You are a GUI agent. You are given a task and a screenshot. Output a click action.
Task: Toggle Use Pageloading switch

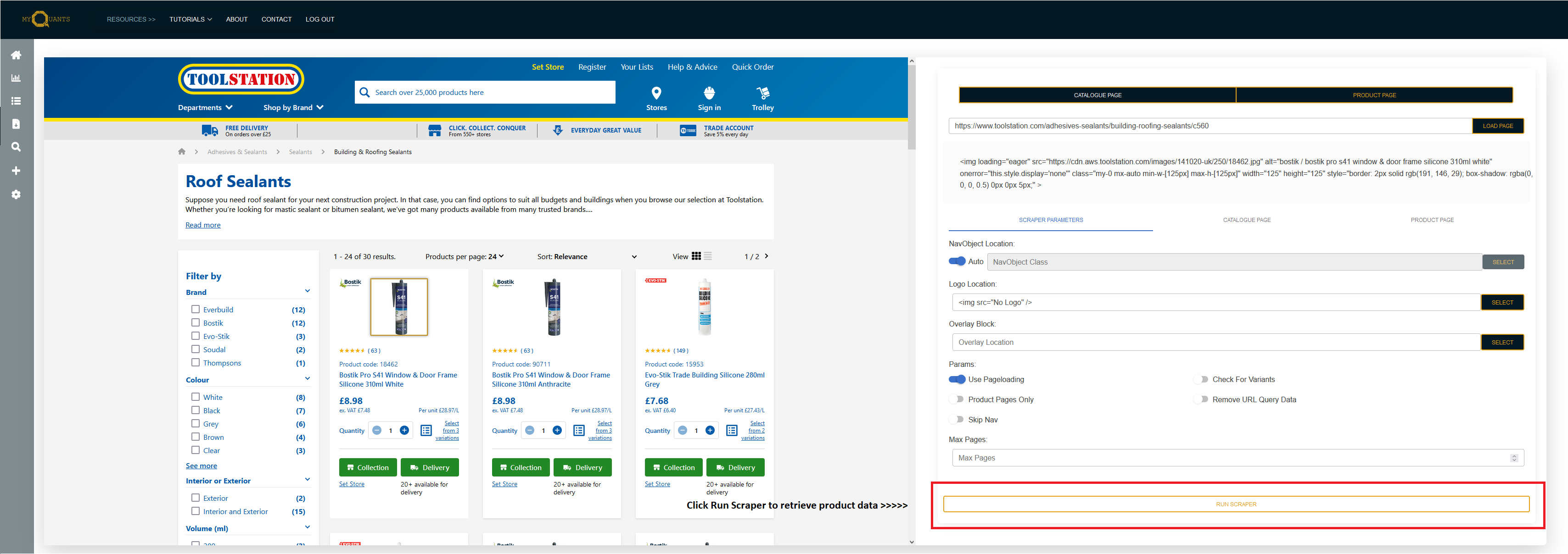coord(957,379)
